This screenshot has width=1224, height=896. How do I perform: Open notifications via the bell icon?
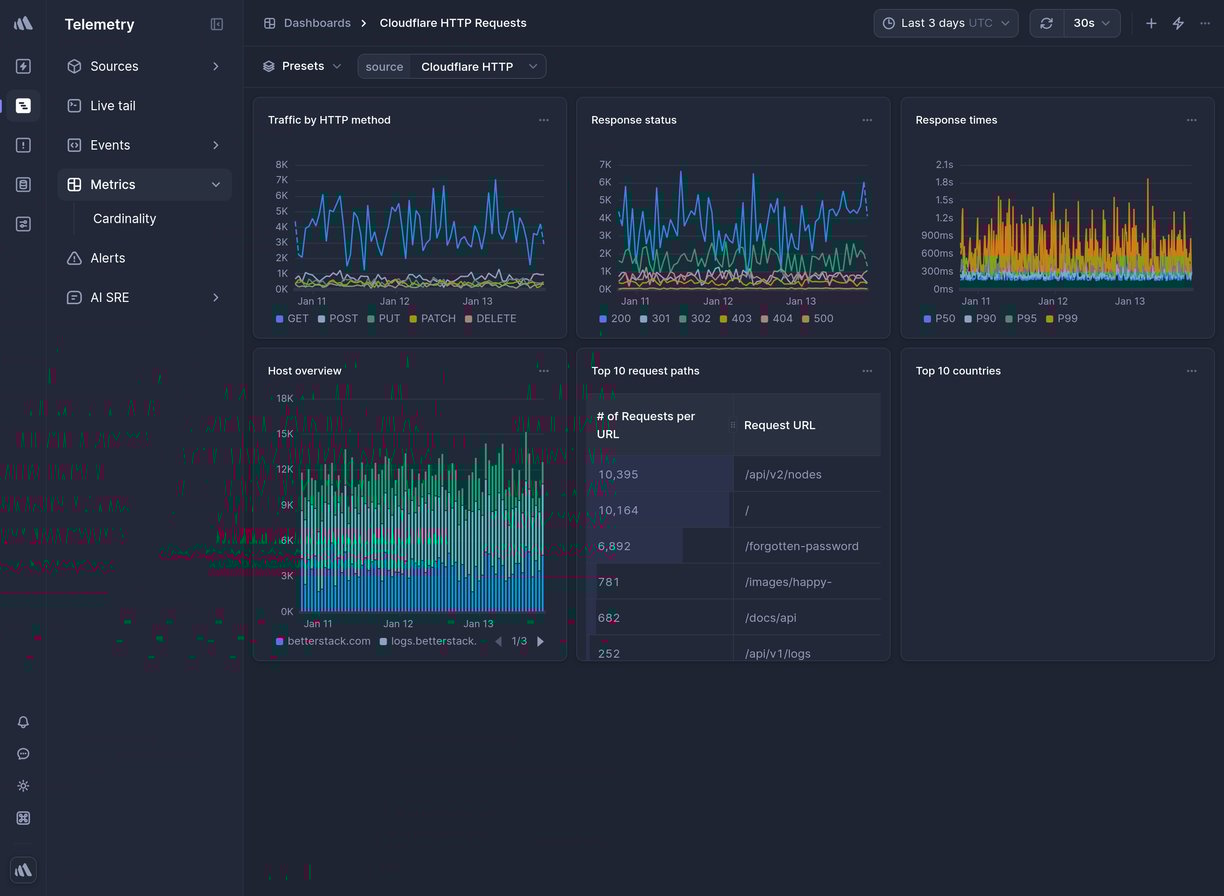point(23,722)
